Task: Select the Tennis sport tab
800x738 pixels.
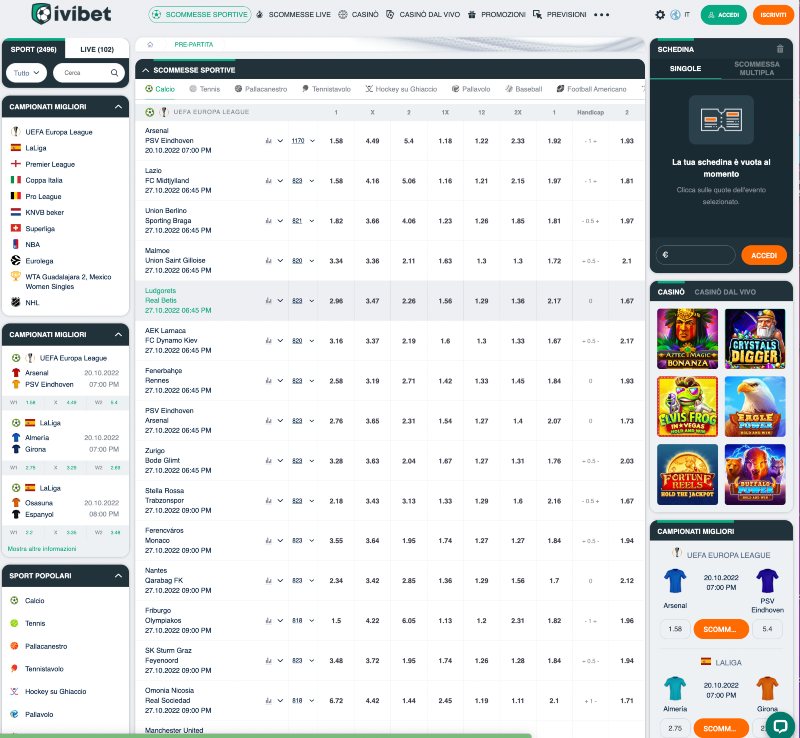Action: click(x=205, y=89)
